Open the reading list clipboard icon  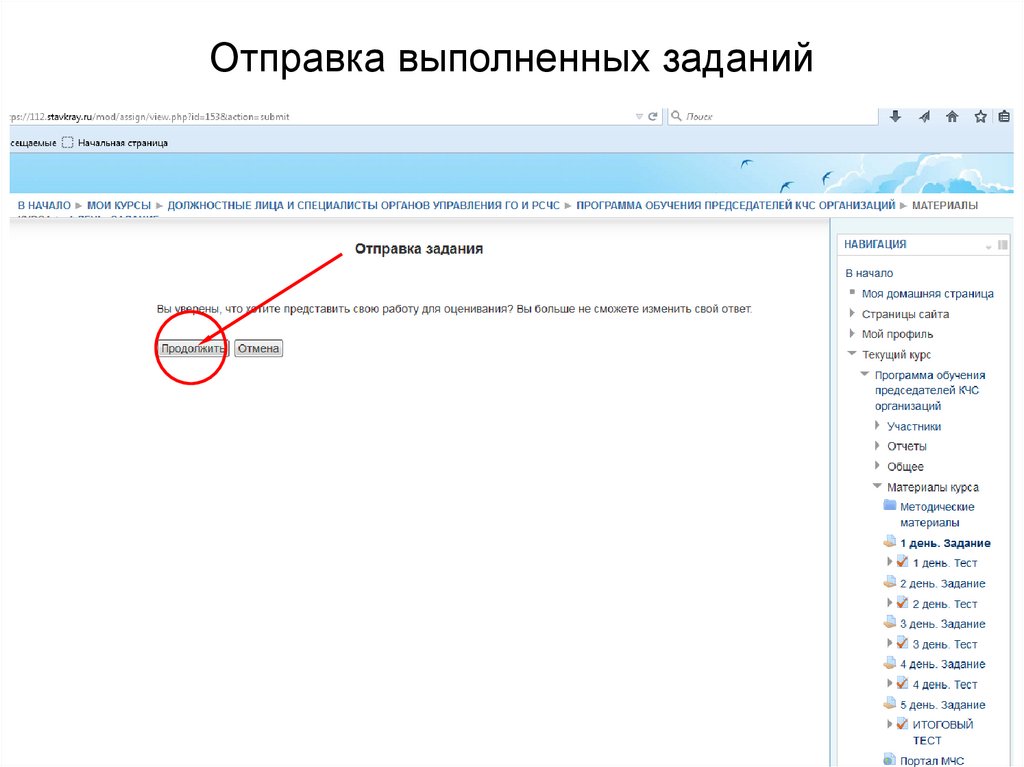[x=1005, y=117]
